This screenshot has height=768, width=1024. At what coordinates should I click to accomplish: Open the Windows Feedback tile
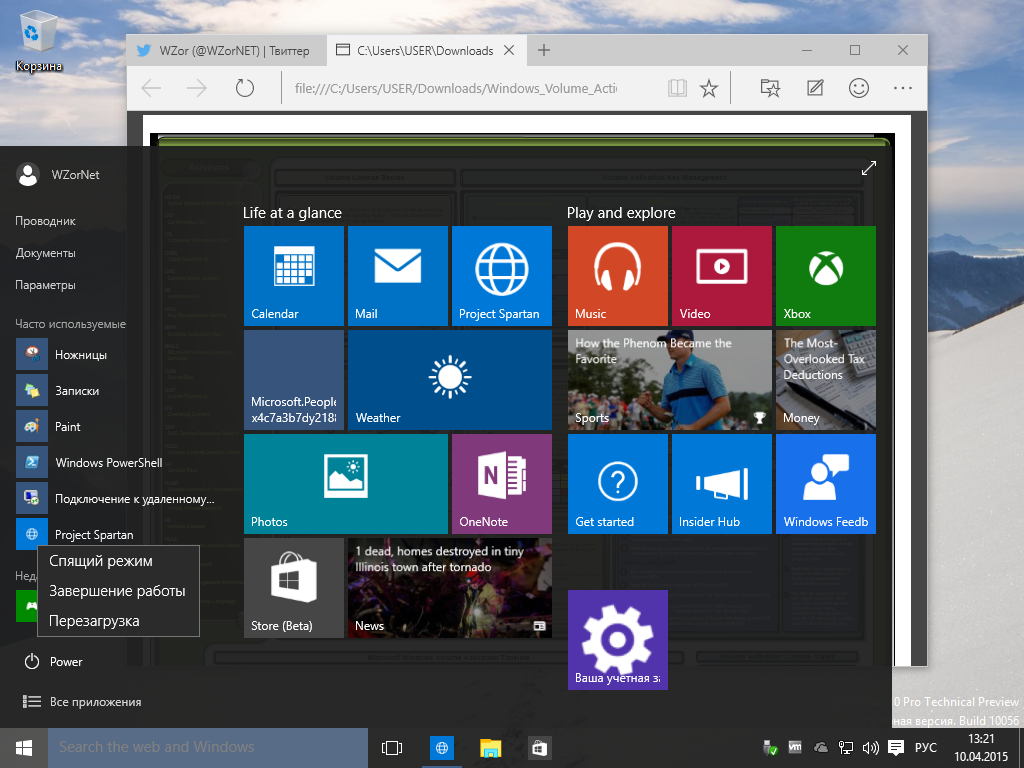tap(825, 484)
